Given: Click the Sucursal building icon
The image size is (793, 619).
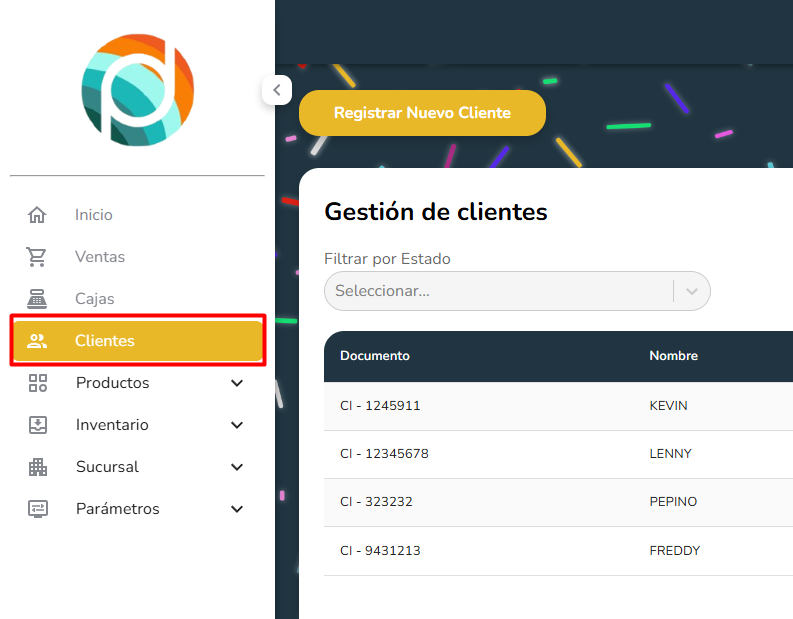Looking at the screenshot, I should 38,467.
